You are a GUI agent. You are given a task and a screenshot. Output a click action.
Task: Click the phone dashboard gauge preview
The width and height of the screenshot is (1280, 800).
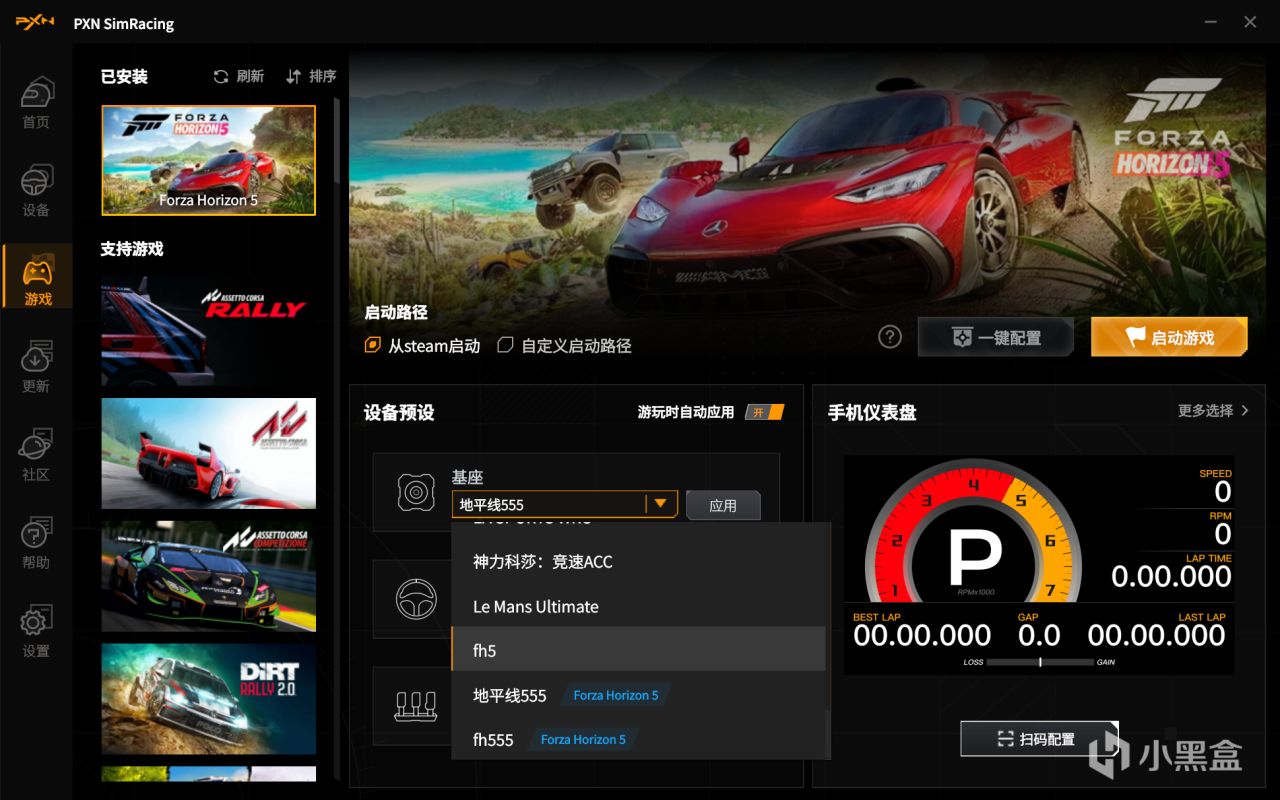tap(1039, 566)
